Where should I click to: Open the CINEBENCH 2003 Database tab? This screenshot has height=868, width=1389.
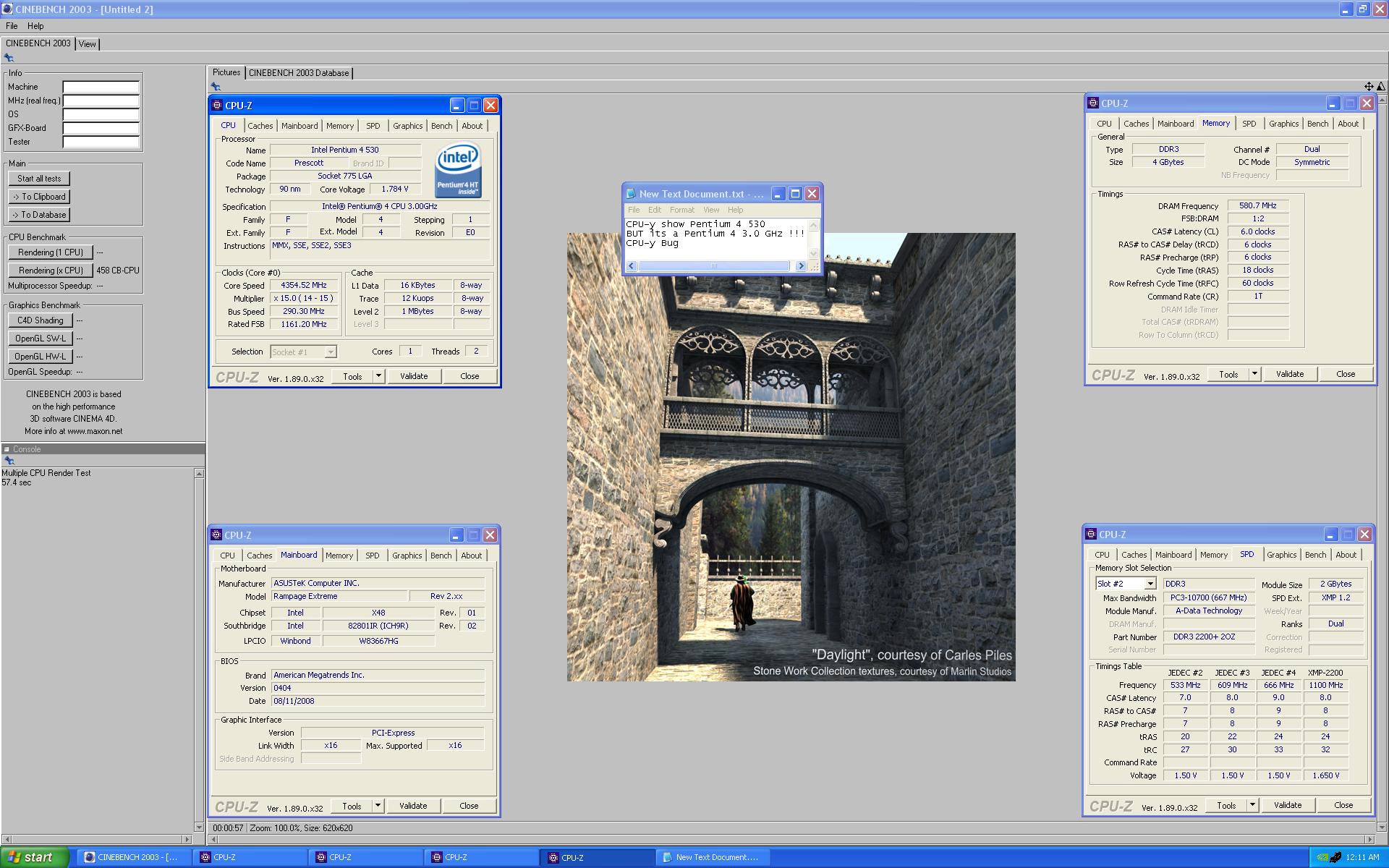click(299, 73)
